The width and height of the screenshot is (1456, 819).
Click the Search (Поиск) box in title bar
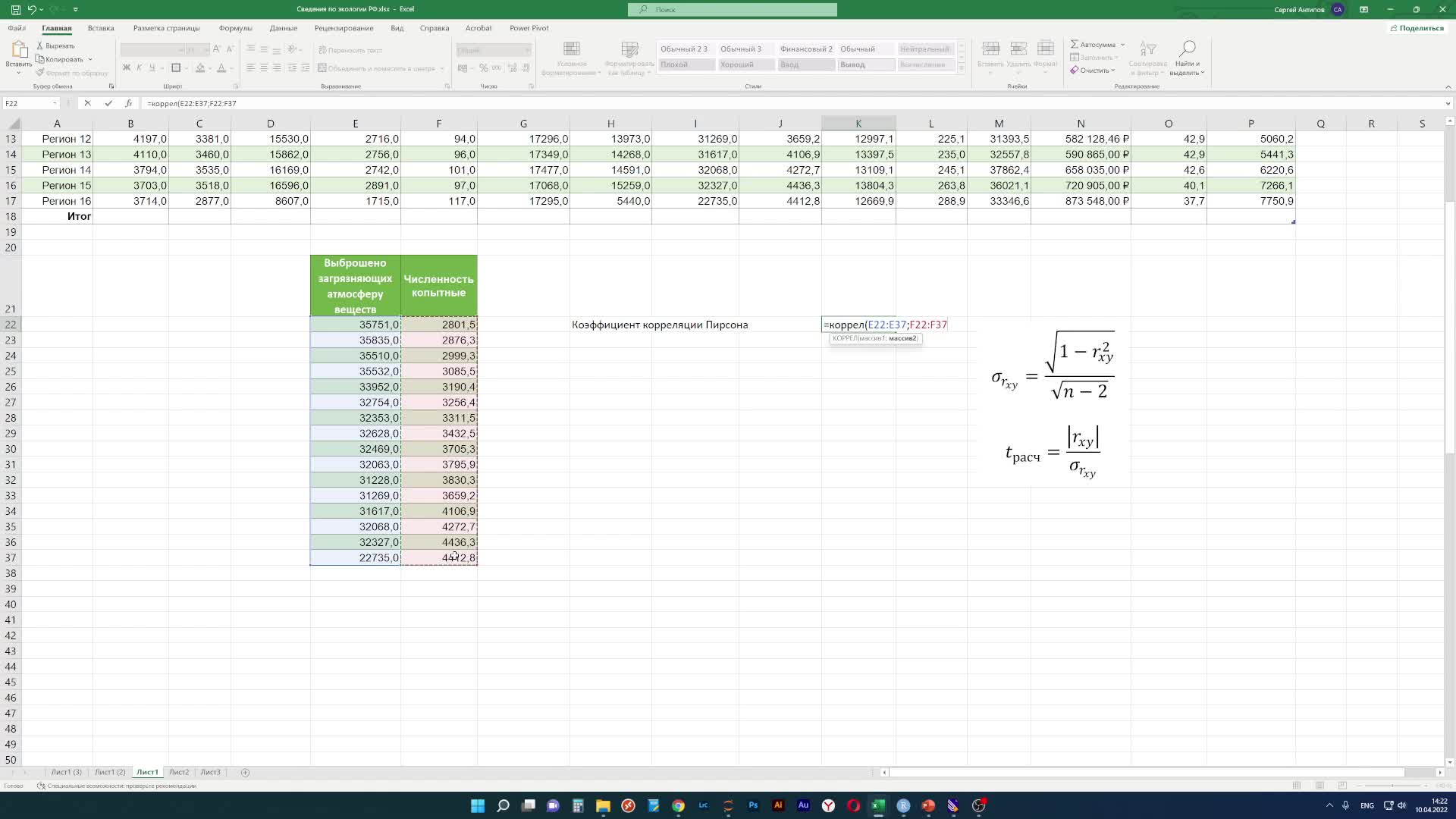click(x=733, y=9)
